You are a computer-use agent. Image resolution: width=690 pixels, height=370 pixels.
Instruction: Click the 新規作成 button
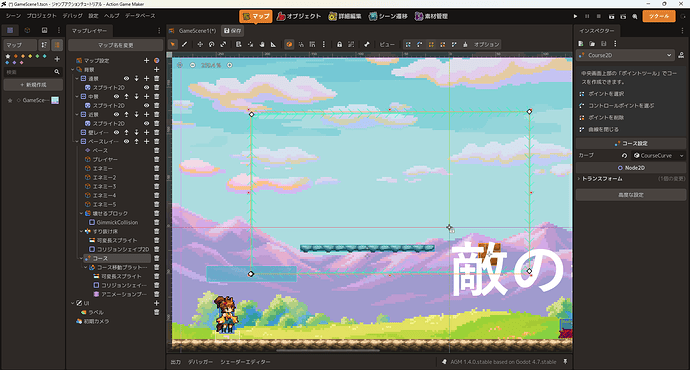click(x=33, y=85)
